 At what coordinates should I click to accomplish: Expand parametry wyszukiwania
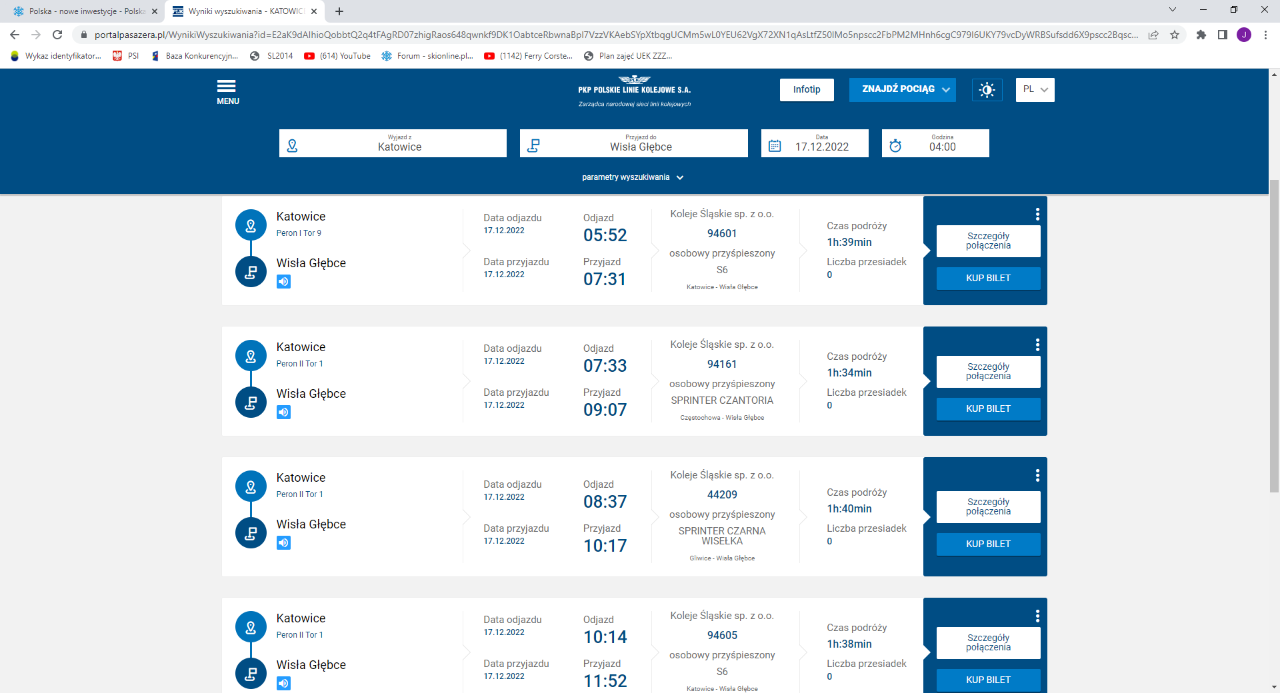point(633,177)
